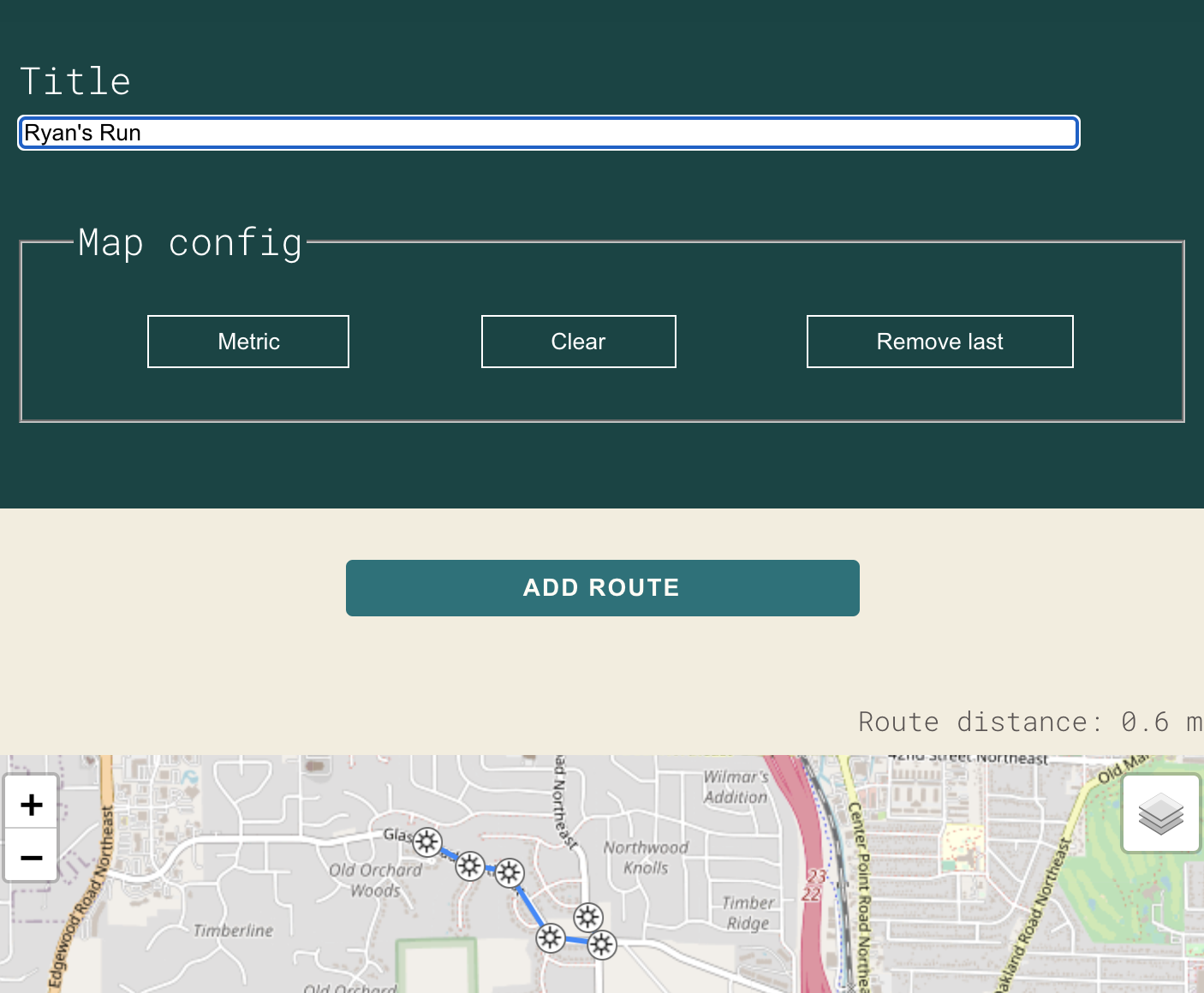Screen dimensions: 1204x993
Task: Select the lowest rightmost waypoint marker
Action: pyautogui.click(x=602, y=945)
